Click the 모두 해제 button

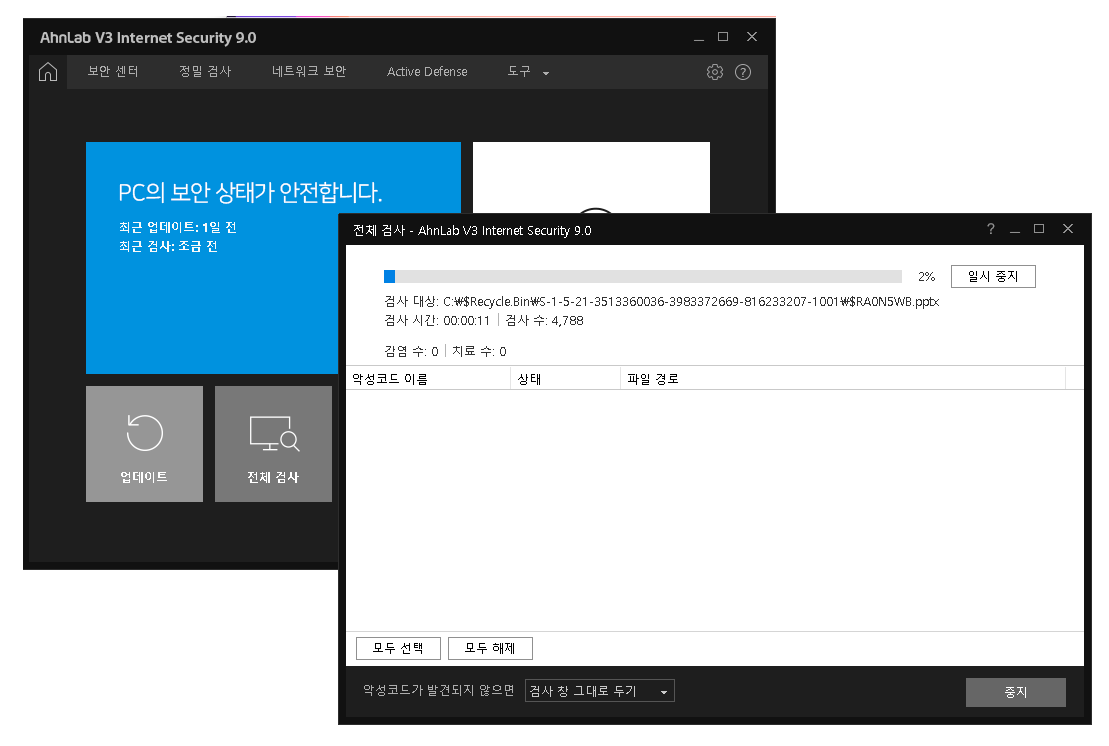coord(490,648)
